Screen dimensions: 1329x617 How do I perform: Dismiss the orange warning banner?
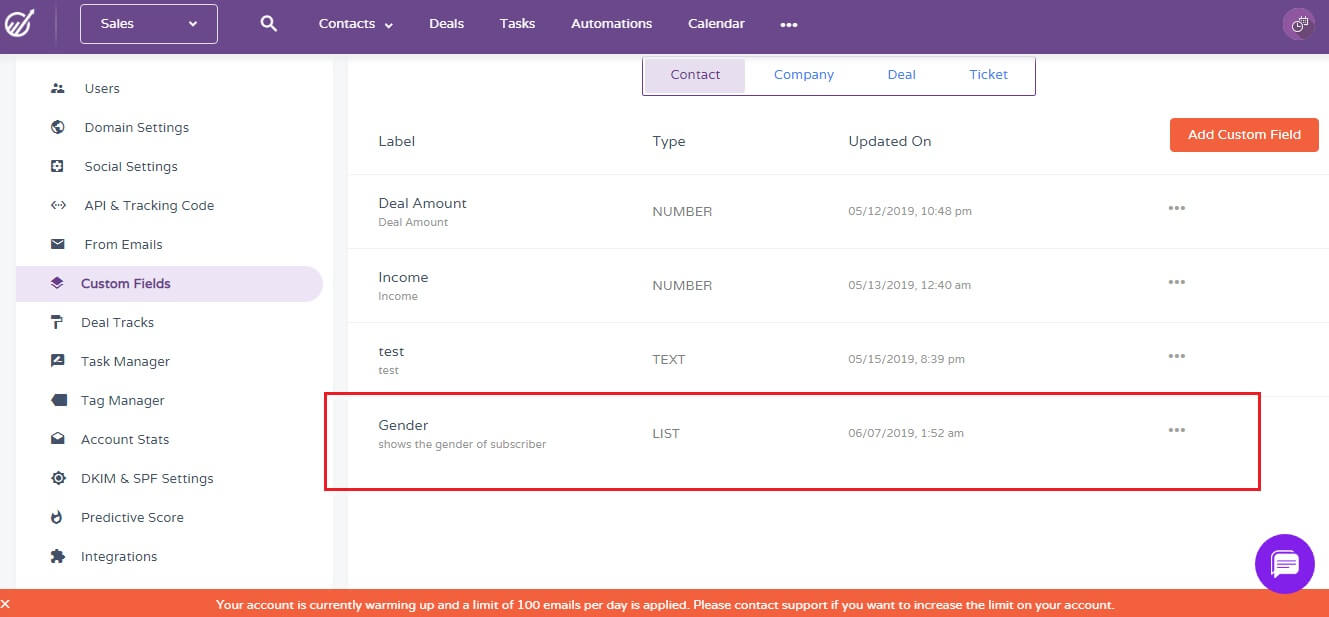pyautogui.click(x=6, y=605)
